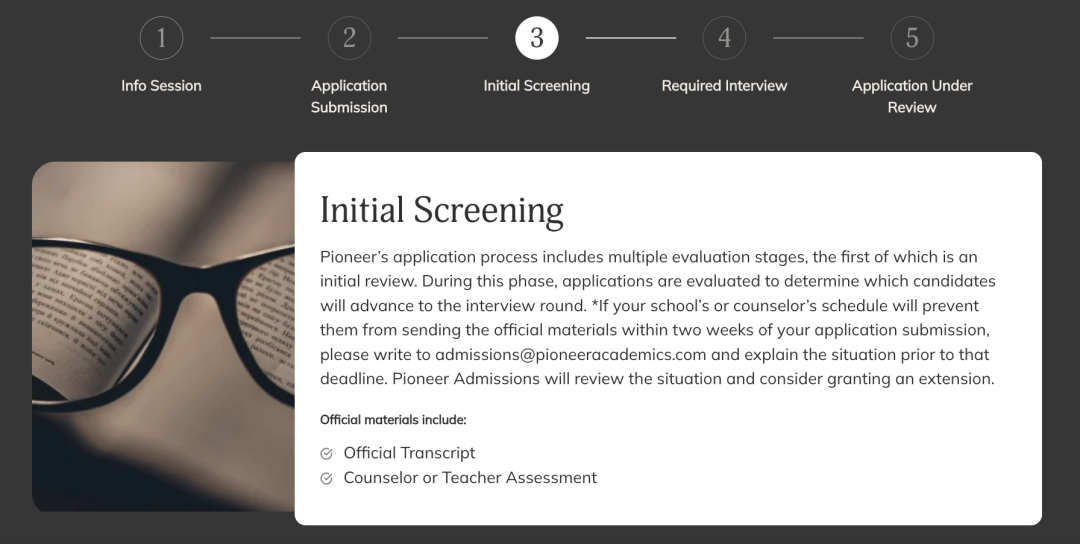Click the step 1 circle icon

(x=161, y=38)
